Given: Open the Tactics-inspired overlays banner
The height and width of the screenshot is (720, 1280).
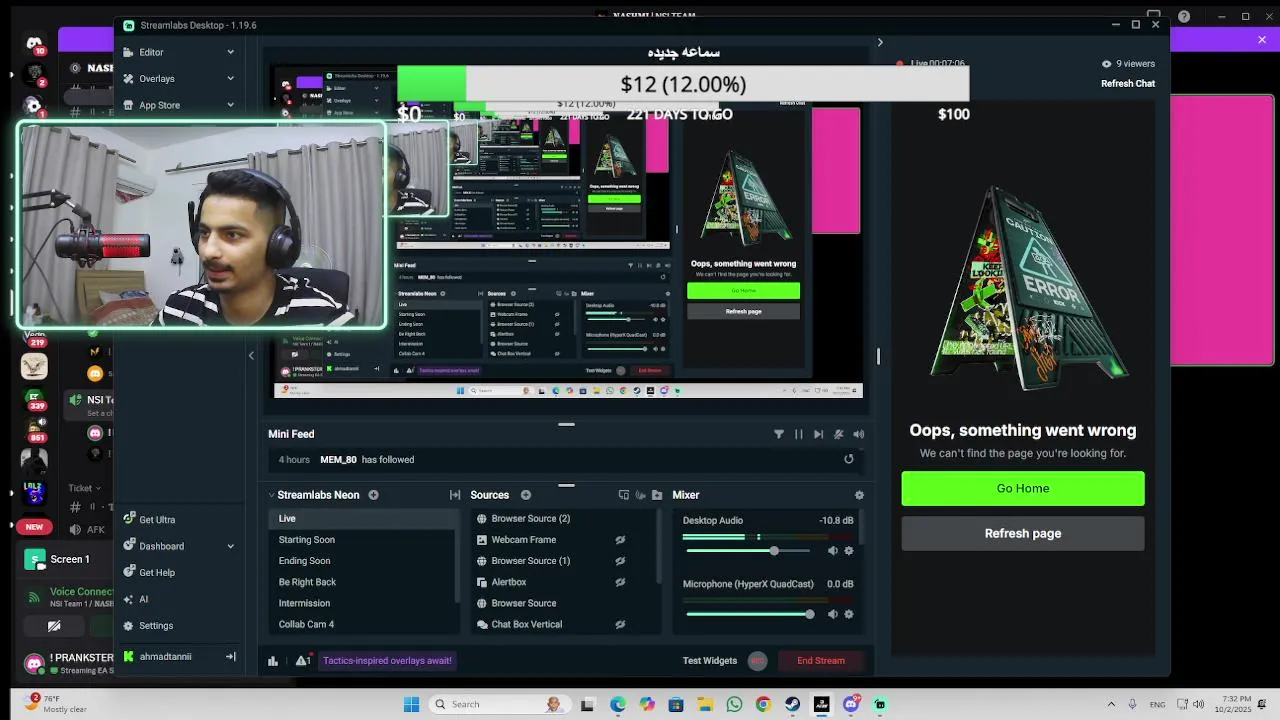Looking at the screenshot, I should coord(387,660).
